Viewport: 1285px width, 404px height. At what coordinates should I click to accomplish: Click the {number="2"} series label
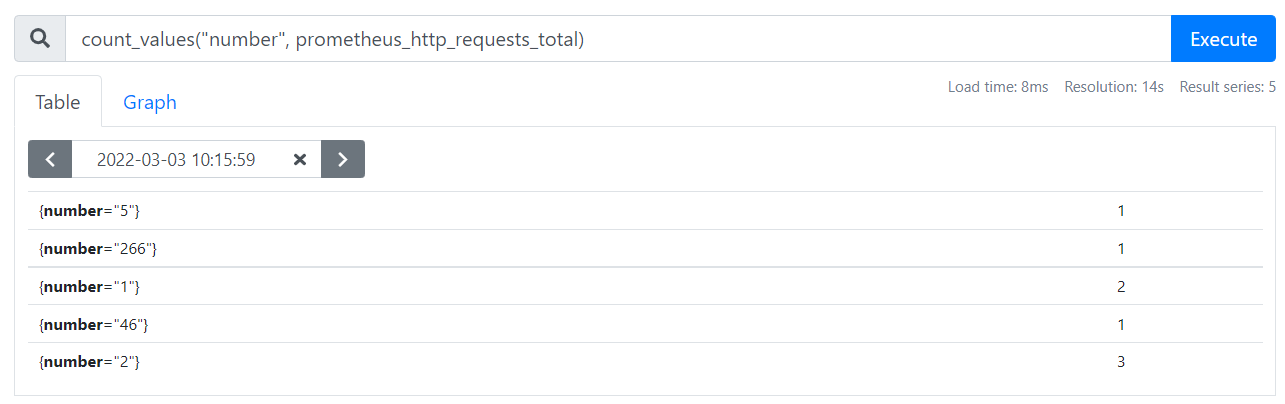click(x=89, y=362)
